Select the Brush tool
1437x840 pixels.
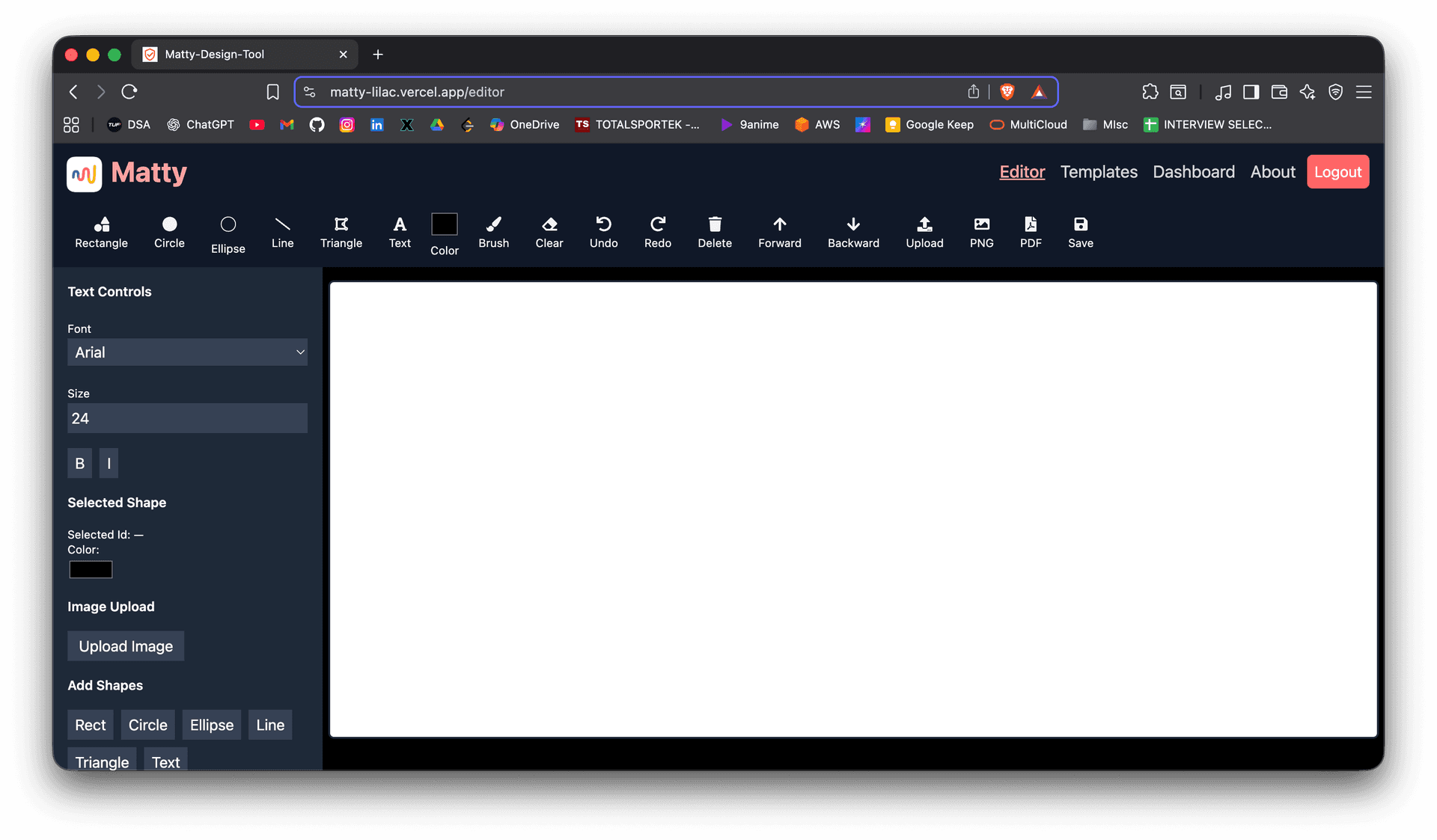[493, 232]
